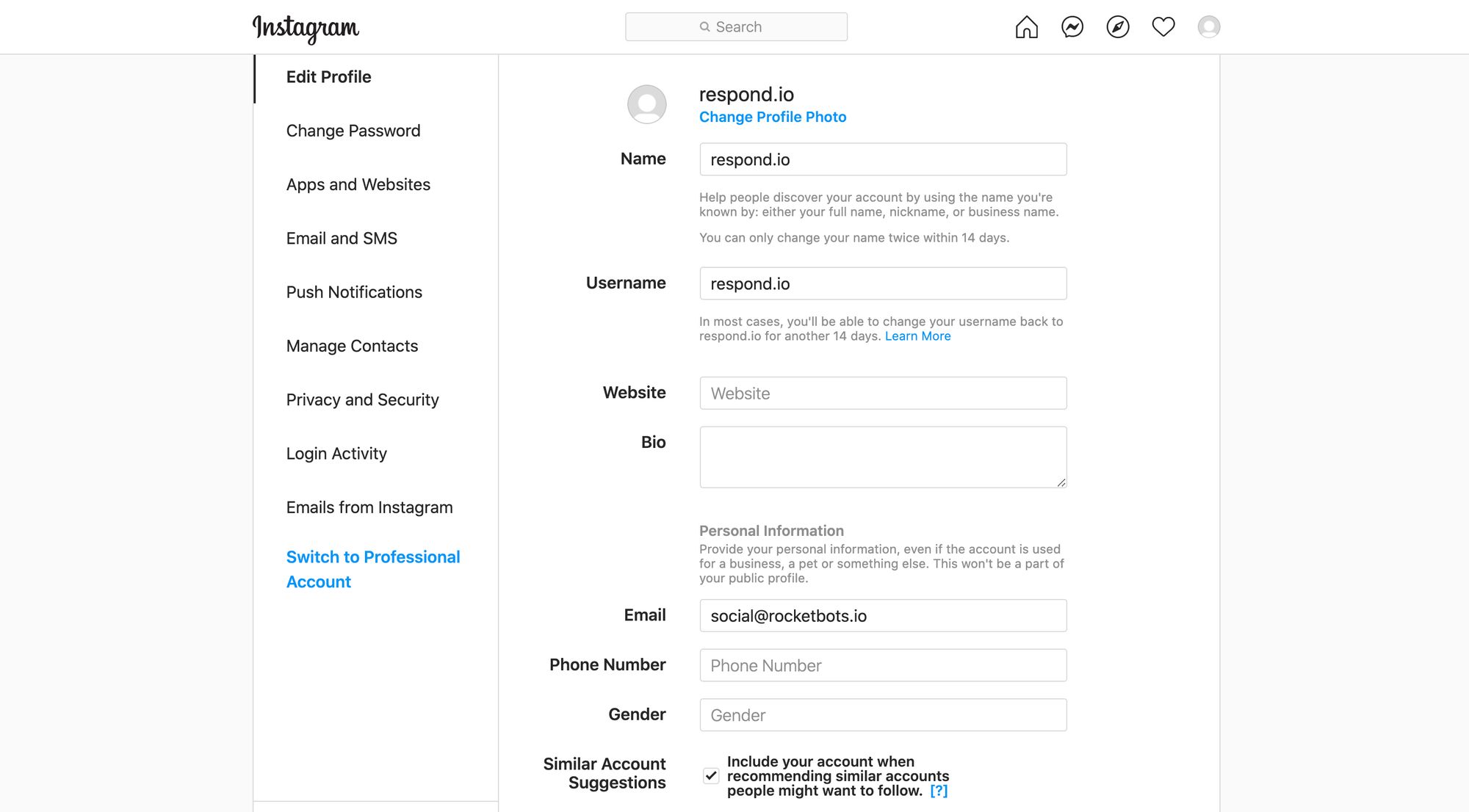Open Login Activity settings
Screen dimensions: 1469x812
click(x=335, y=453)
